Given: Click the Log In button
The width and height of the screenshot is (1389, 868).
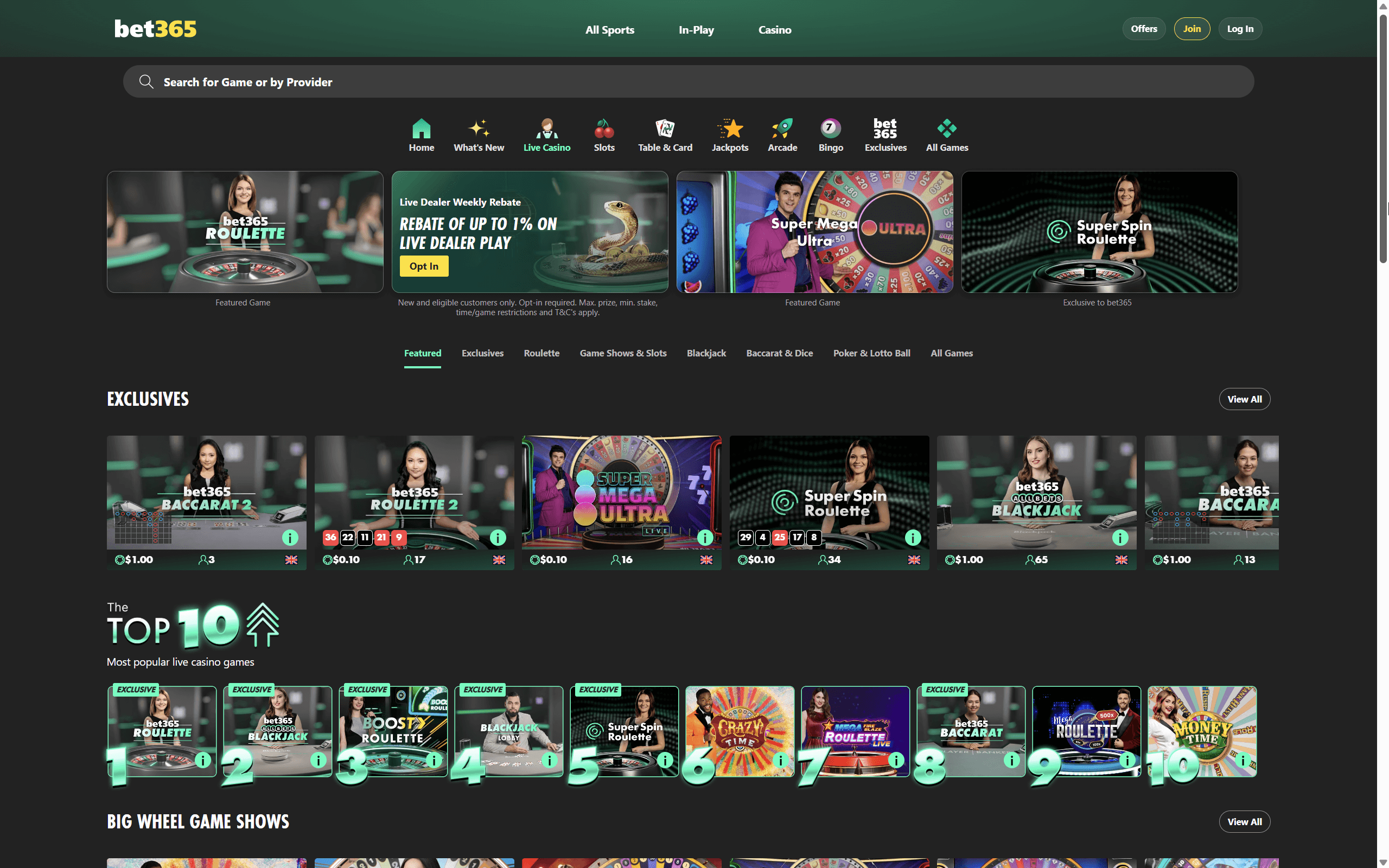Looking at the screenshot, I should pos(1240,29).
